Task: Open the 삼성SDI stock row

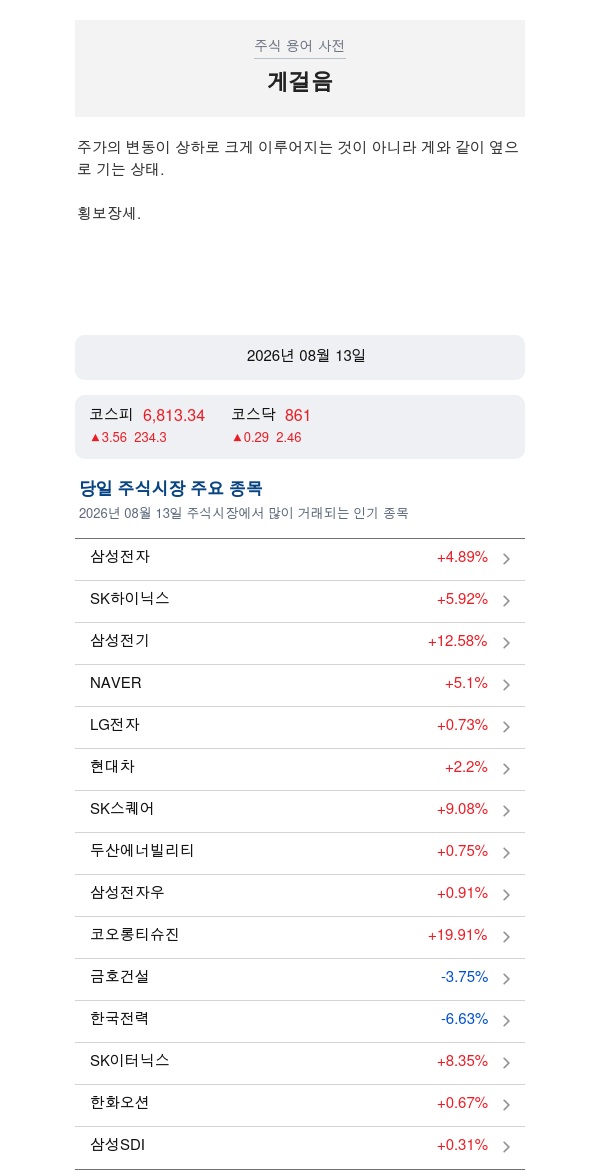Action: [300, 1146]
